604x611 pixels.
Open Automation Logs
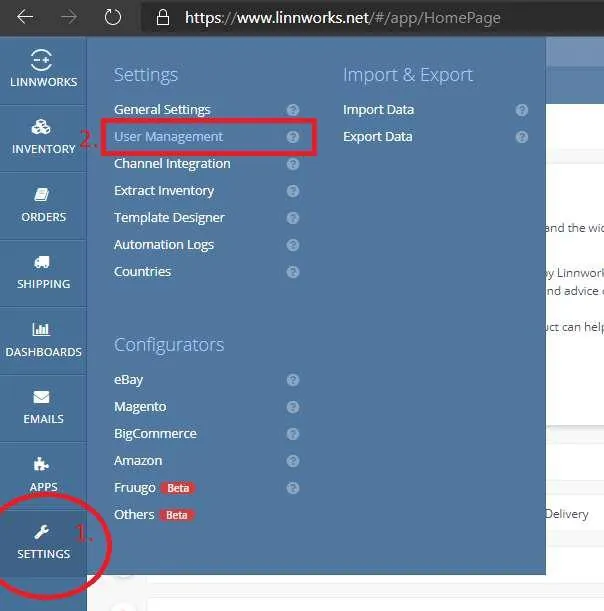(x=164, y=245)
